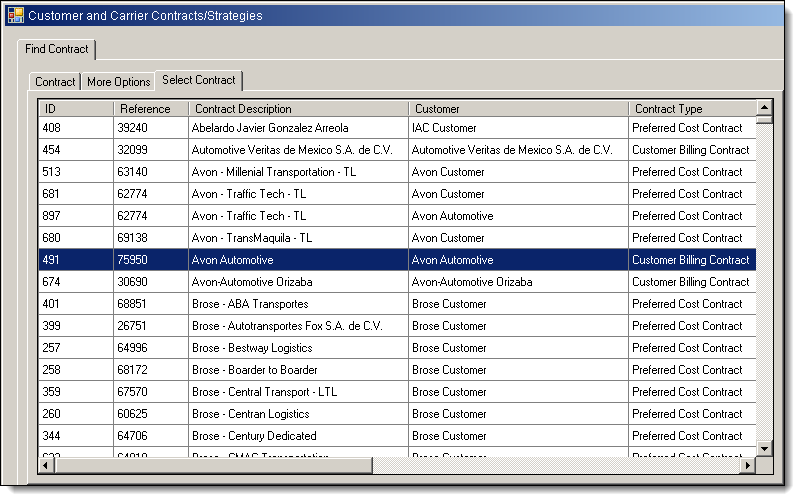Screen dimensions: 800x501
Task: Select Brose - Bestway Logistics contract
Action: click(x=298, y=347)
